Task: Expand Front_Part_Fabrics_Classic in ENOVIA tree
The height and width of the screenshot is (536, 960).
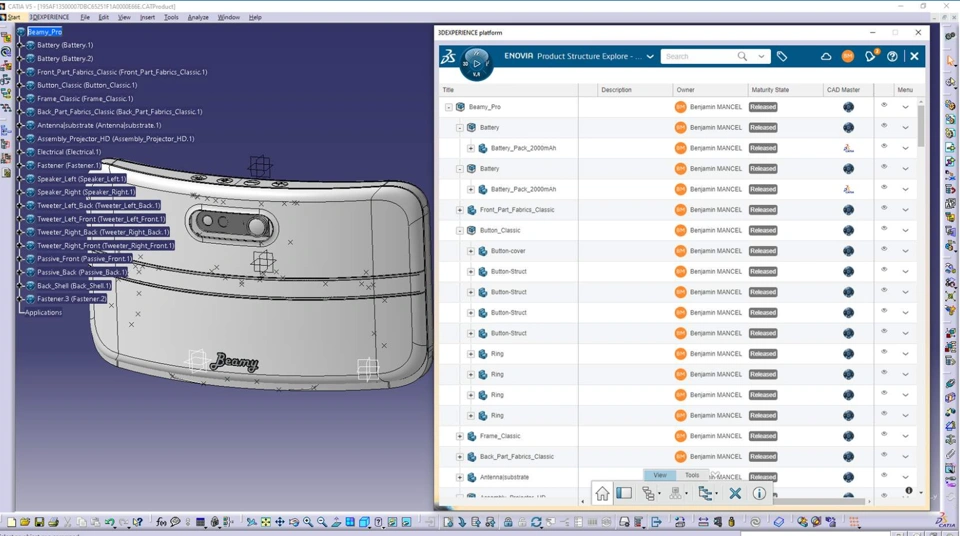Action: coord(460,210)
